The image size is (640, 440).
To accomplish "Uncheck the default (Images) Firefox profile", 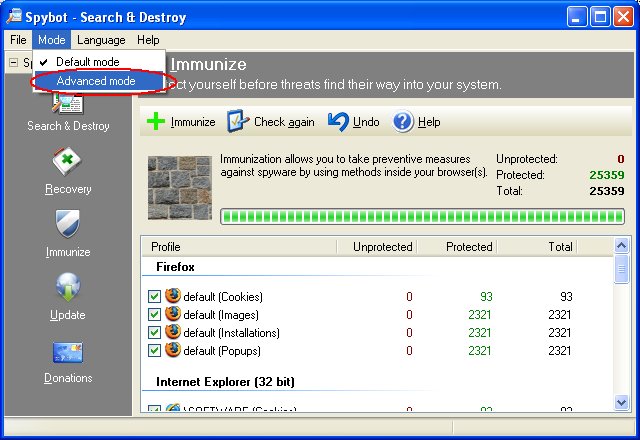I will tap(154, 315).
